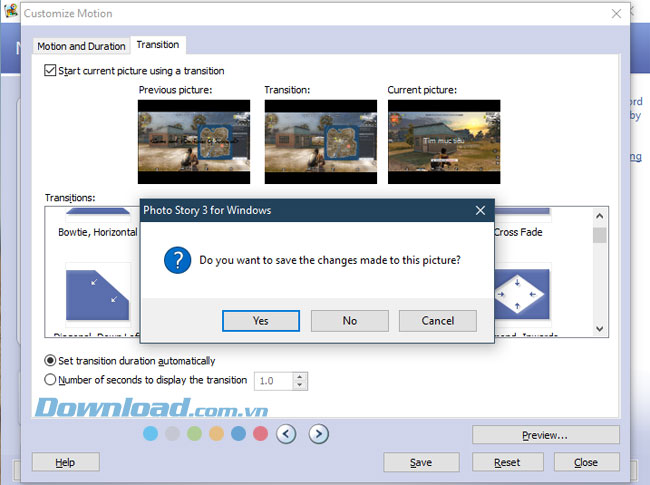The height and width of the screenshot is (485, 650).
Task: Click the Photo Story app icon in title bar
Action: pos(11,10)
